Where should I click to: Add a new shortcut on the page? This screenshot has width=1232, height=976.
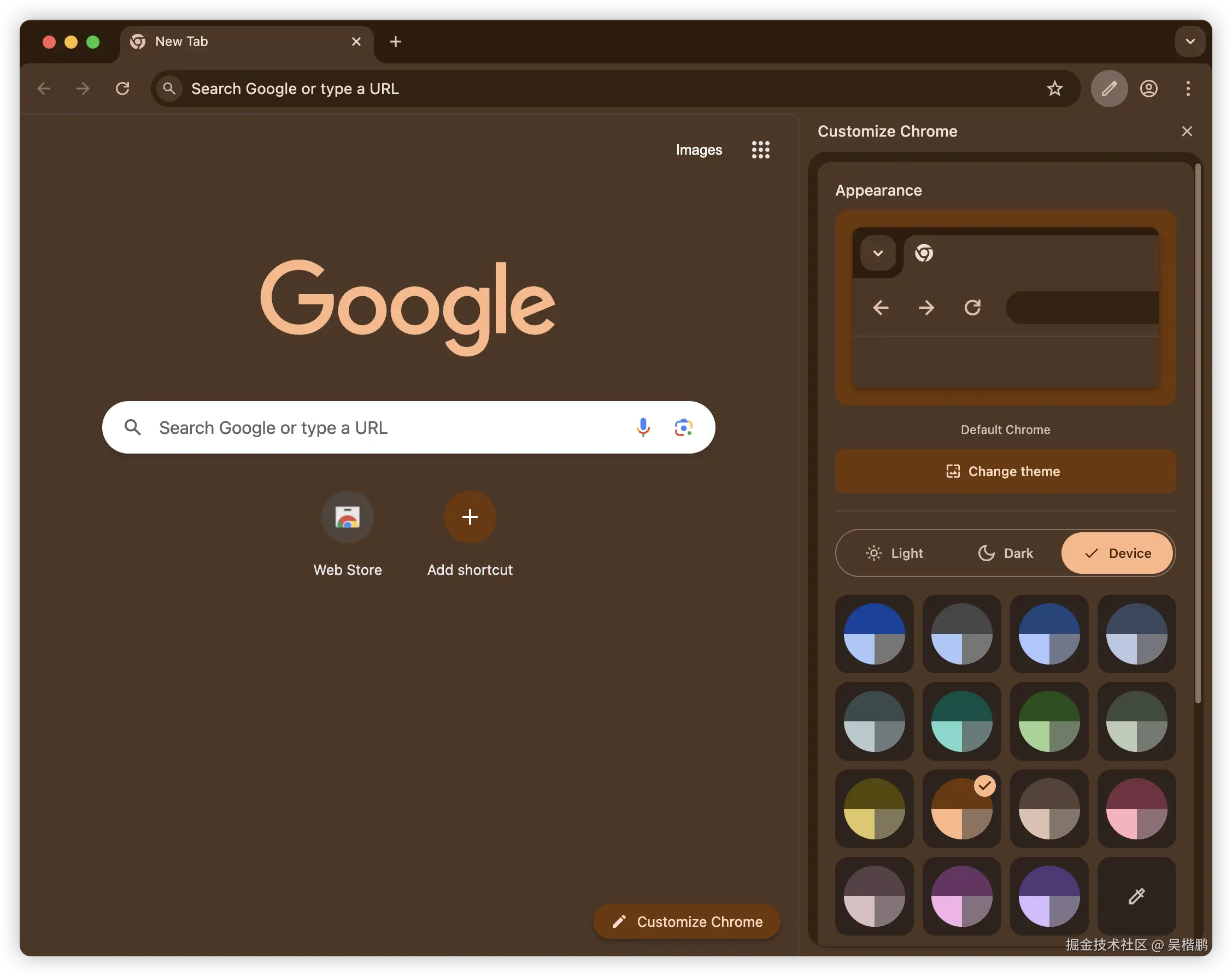click(x=469, y=517)
